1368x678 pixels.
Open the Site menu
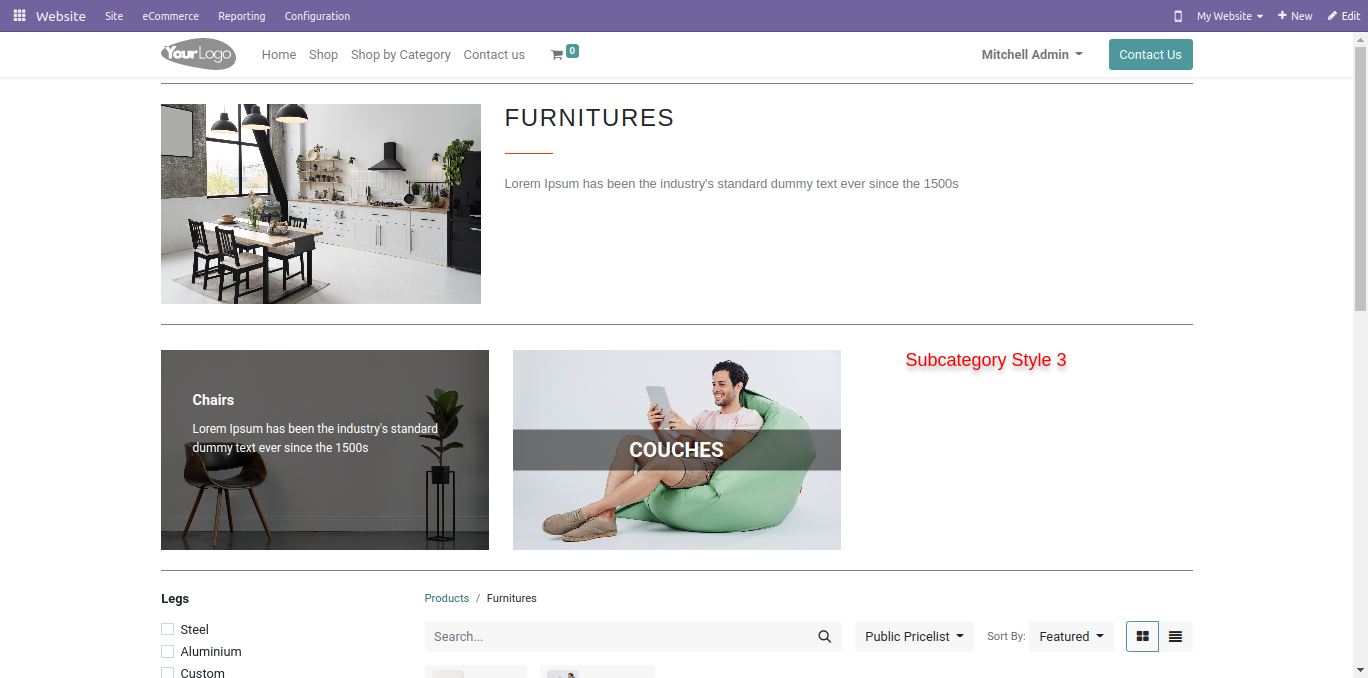click(114, 16)
